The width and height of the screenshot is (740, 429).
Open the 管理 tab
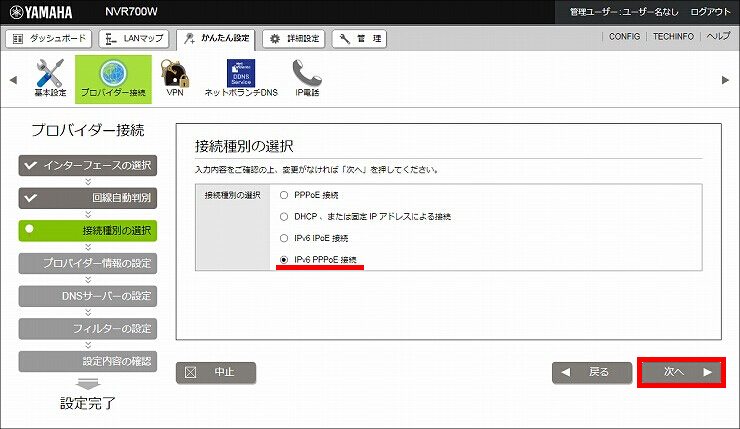[359, 39]
